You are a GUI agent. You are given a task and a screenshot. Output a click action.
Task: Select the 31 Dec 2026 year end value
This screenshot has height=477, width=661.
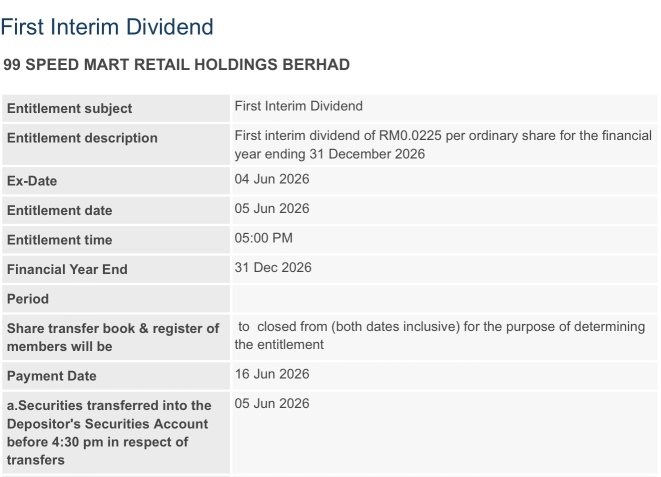273,267
